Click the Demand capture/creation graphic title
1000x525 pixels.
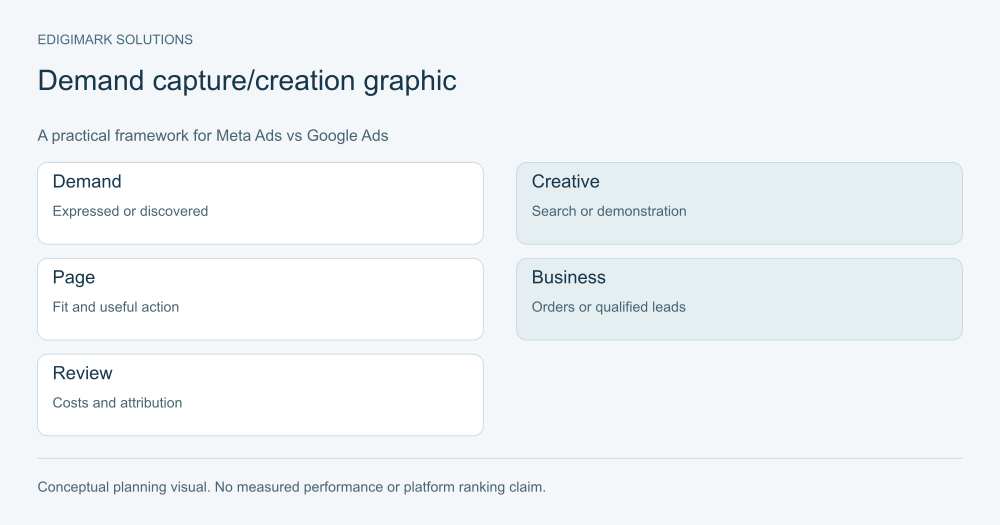pos(247,81)
